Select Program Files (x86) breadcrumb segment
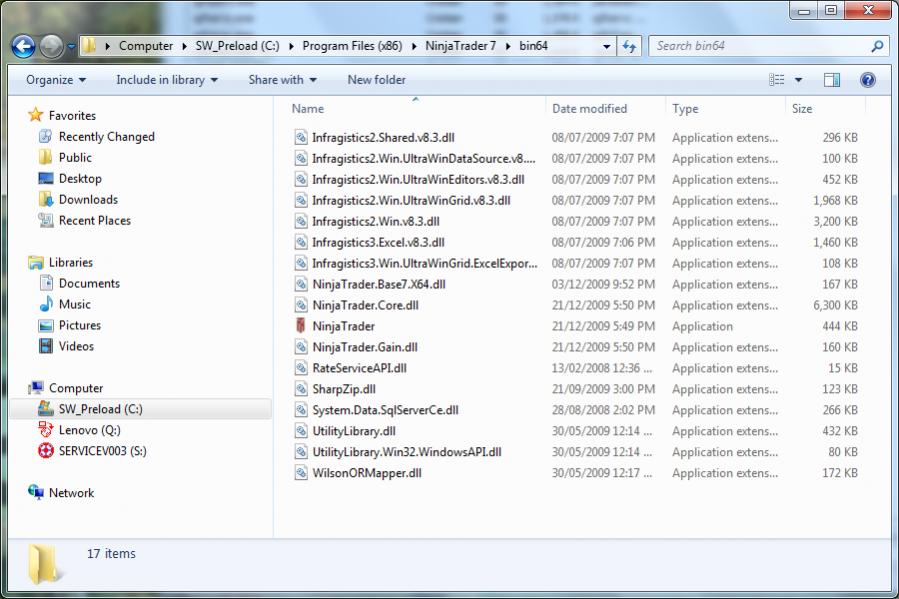The height and width of the screenshot is (599, 899). pos(352,46)
